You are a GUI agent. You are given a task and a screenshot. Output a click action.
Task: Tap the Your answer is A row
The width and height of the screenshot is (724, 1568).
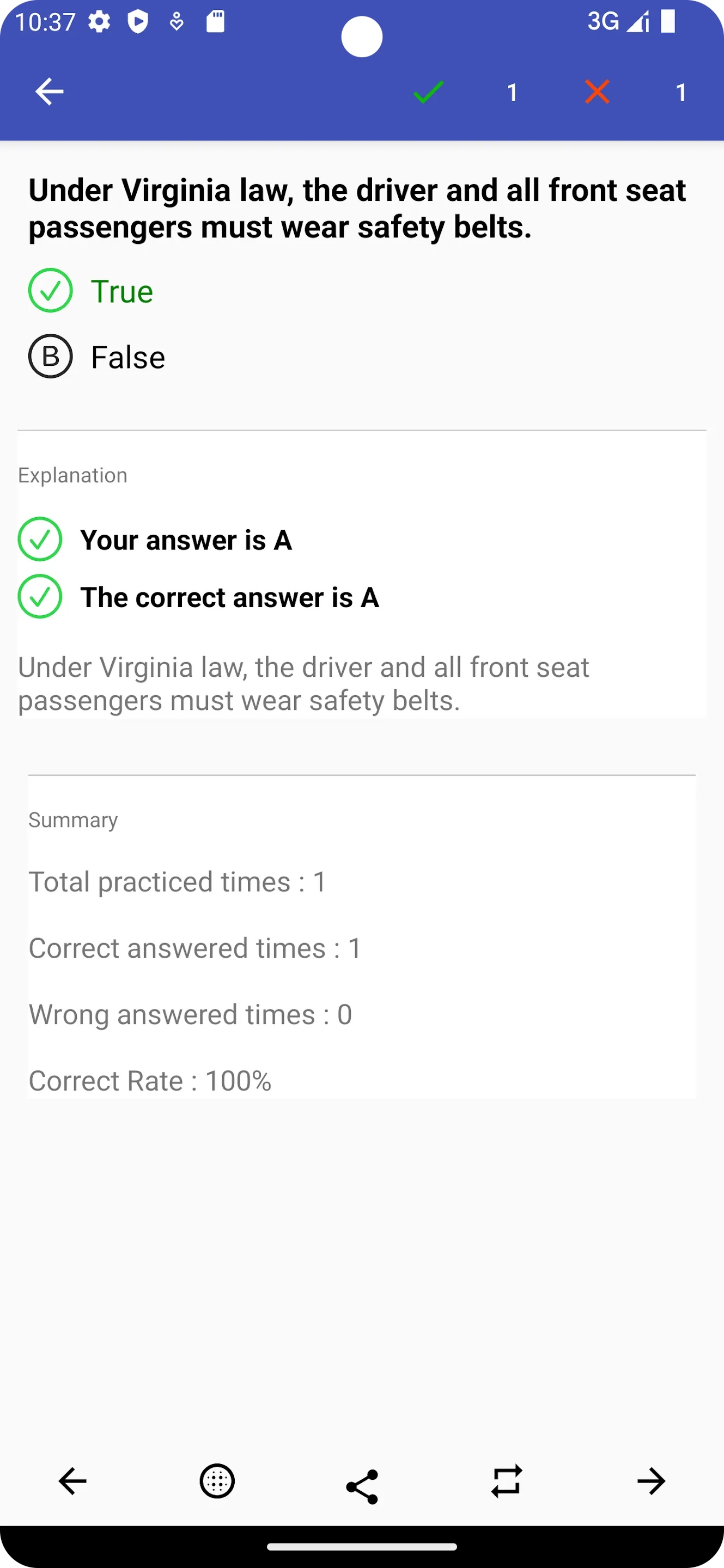click(x=155, y=540)
